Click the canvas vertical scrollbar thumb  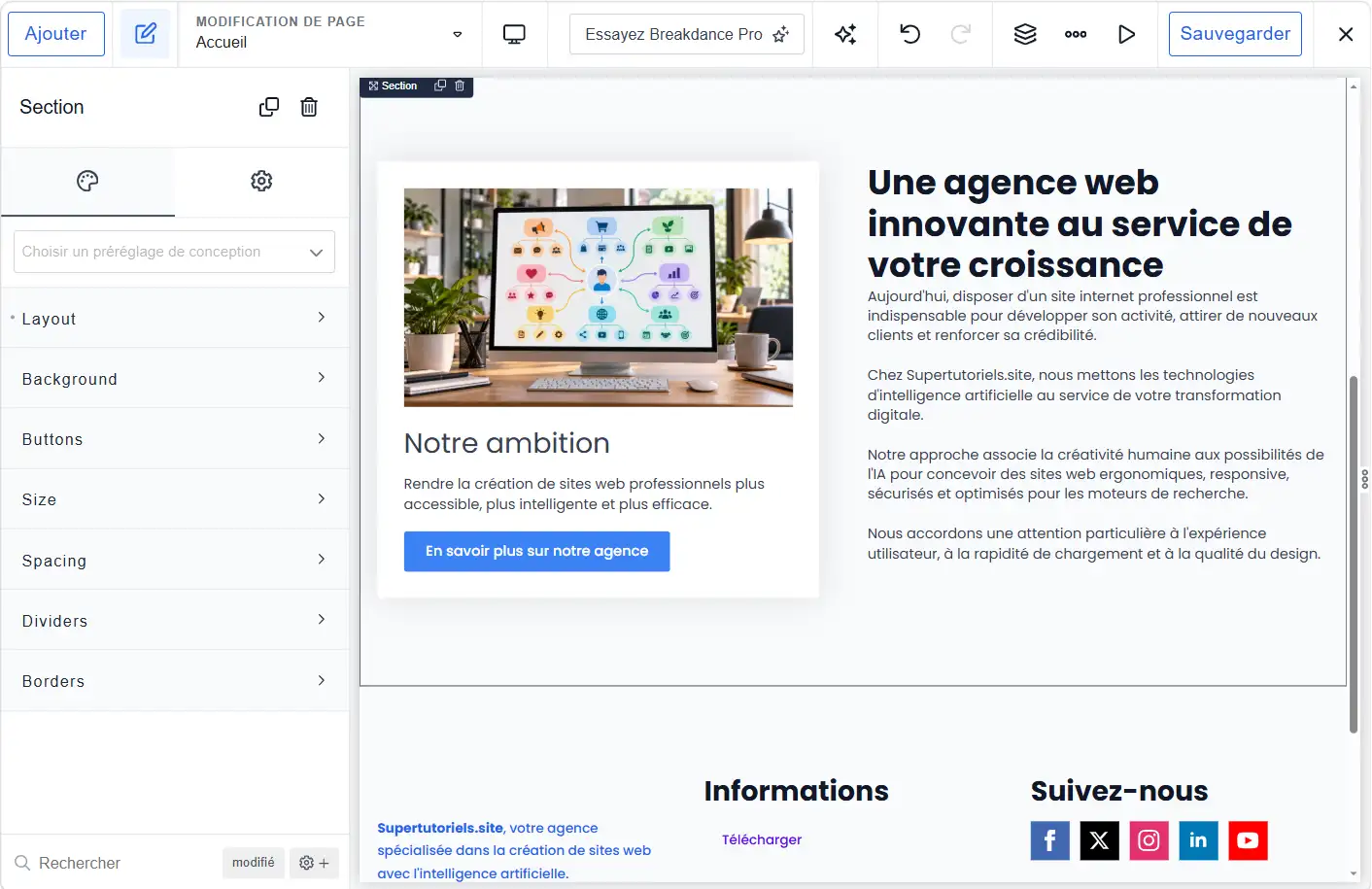point(1354,554)
